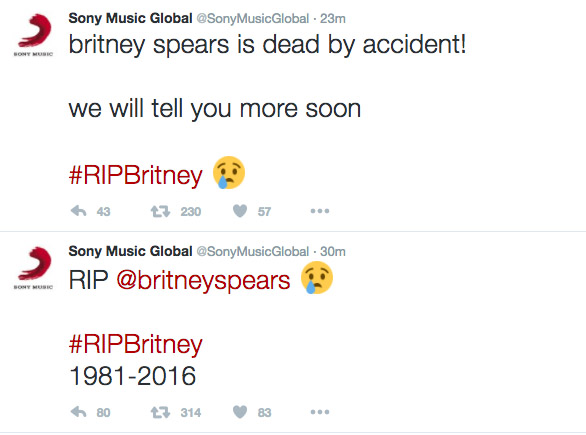Open the 30m timestamp permalink
Viewport: 586px width, 435px height.
pyautogui.click(x=333, y=252)
